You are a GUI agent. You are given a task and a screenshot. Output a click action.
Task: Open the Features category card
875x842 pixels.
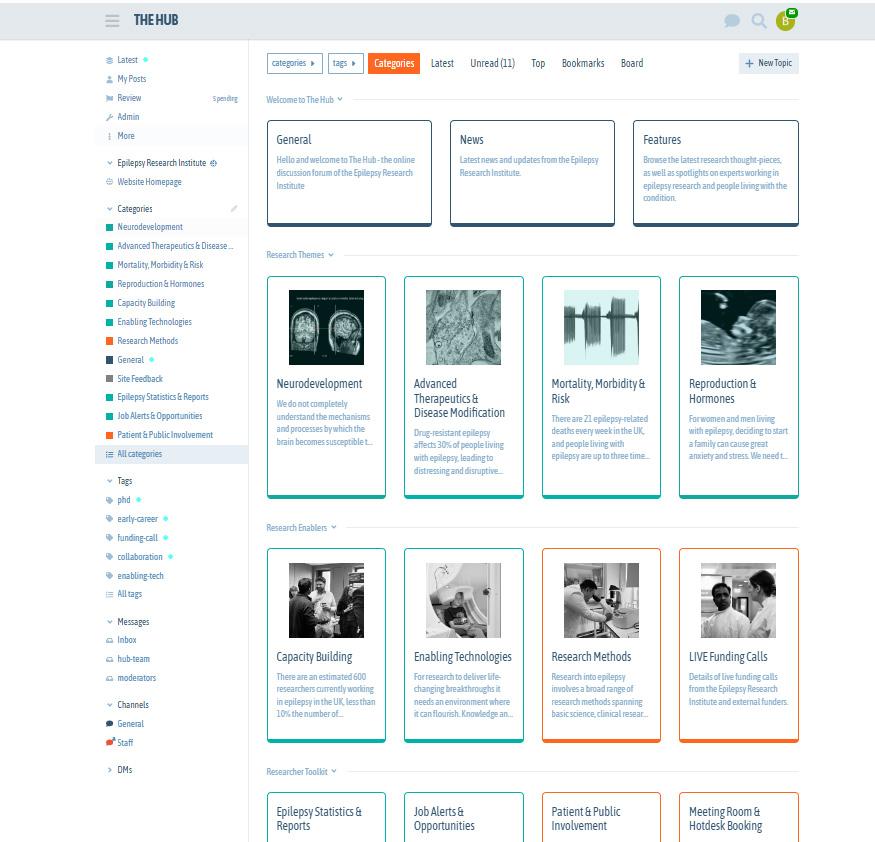pyautogui.click(x=715, y=173)
